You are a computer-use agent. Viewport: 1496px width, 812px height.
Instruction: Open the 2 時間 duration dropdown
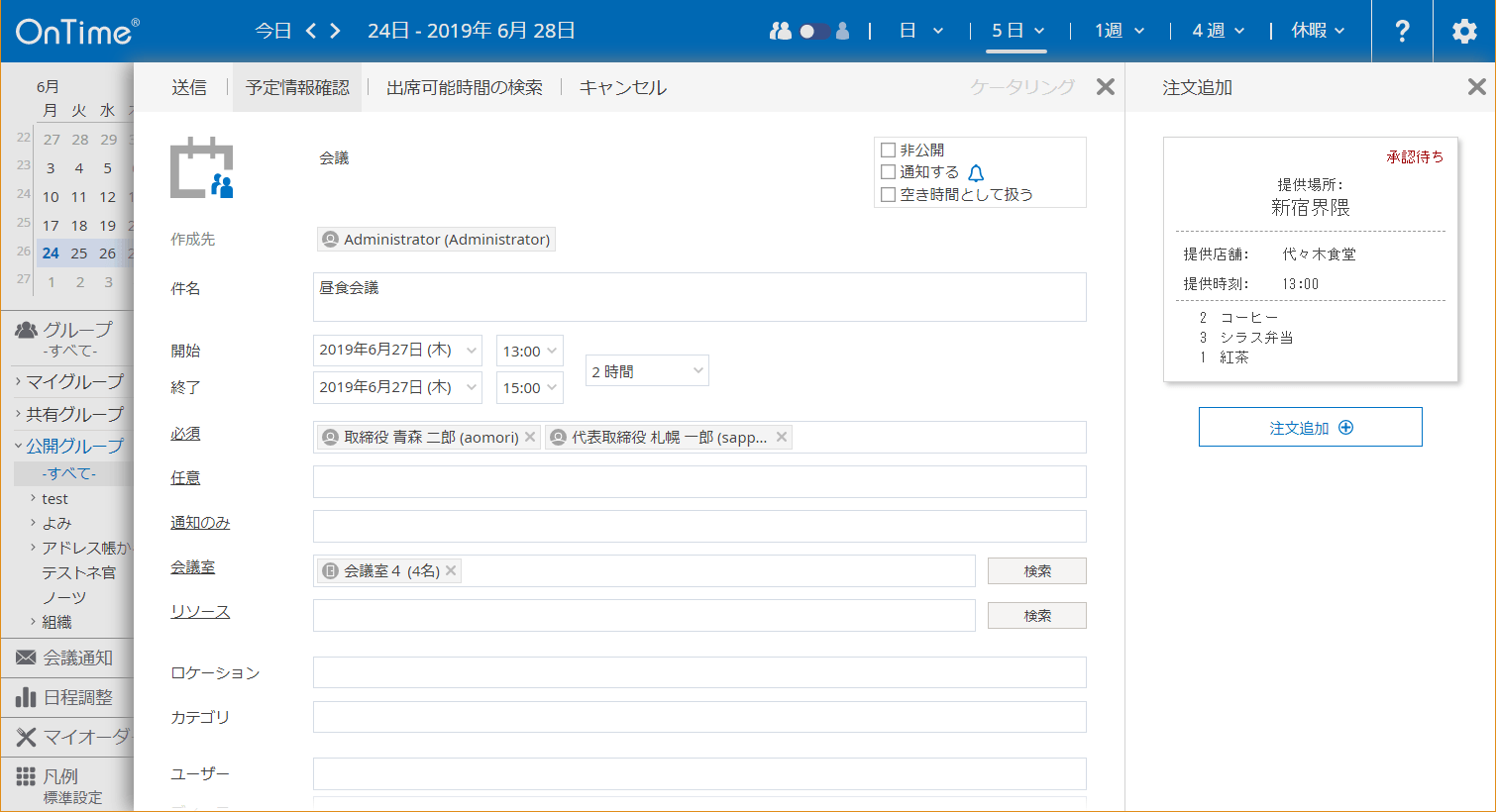coord(647,371)
